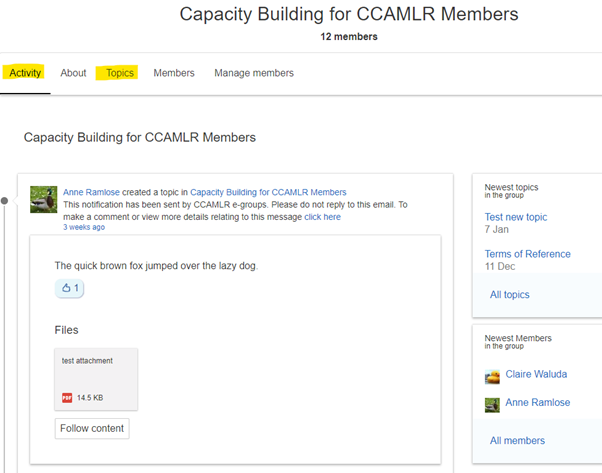This screenshot has height=473, width=602.
Task: Open the Test new topic link
Action: pos(516,217)
